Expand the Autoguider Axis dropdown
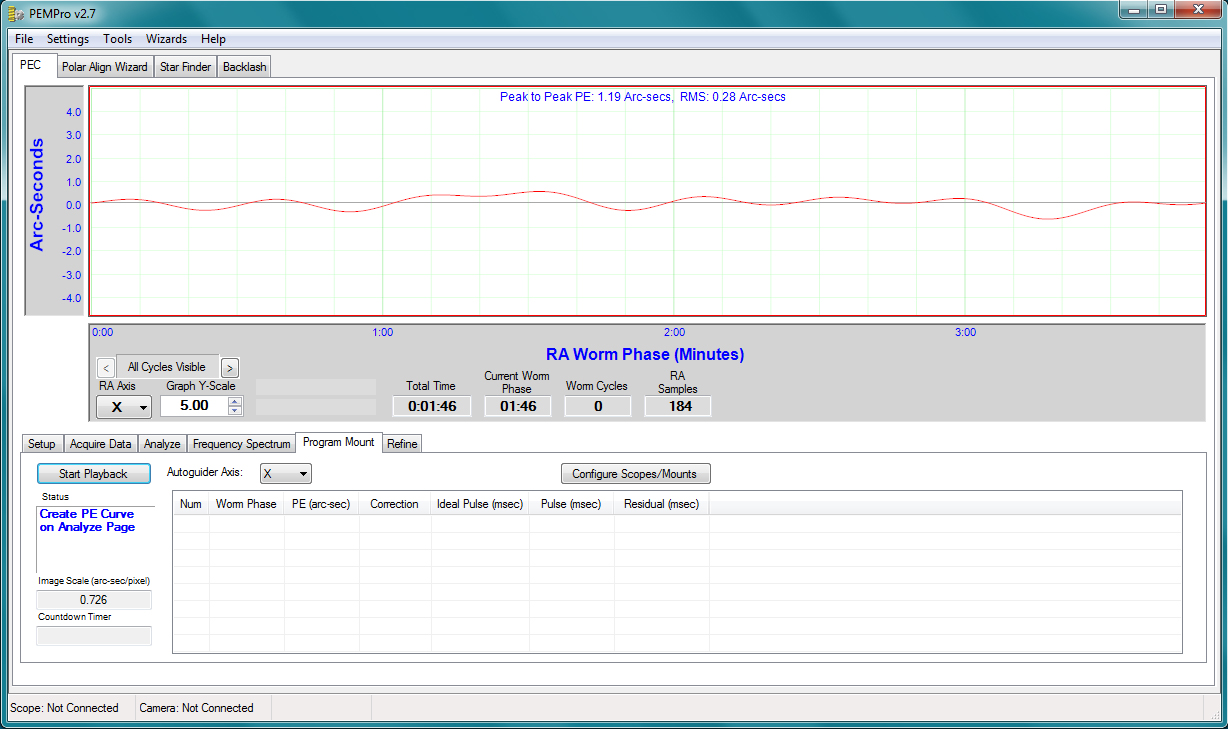 click(285, 474)
